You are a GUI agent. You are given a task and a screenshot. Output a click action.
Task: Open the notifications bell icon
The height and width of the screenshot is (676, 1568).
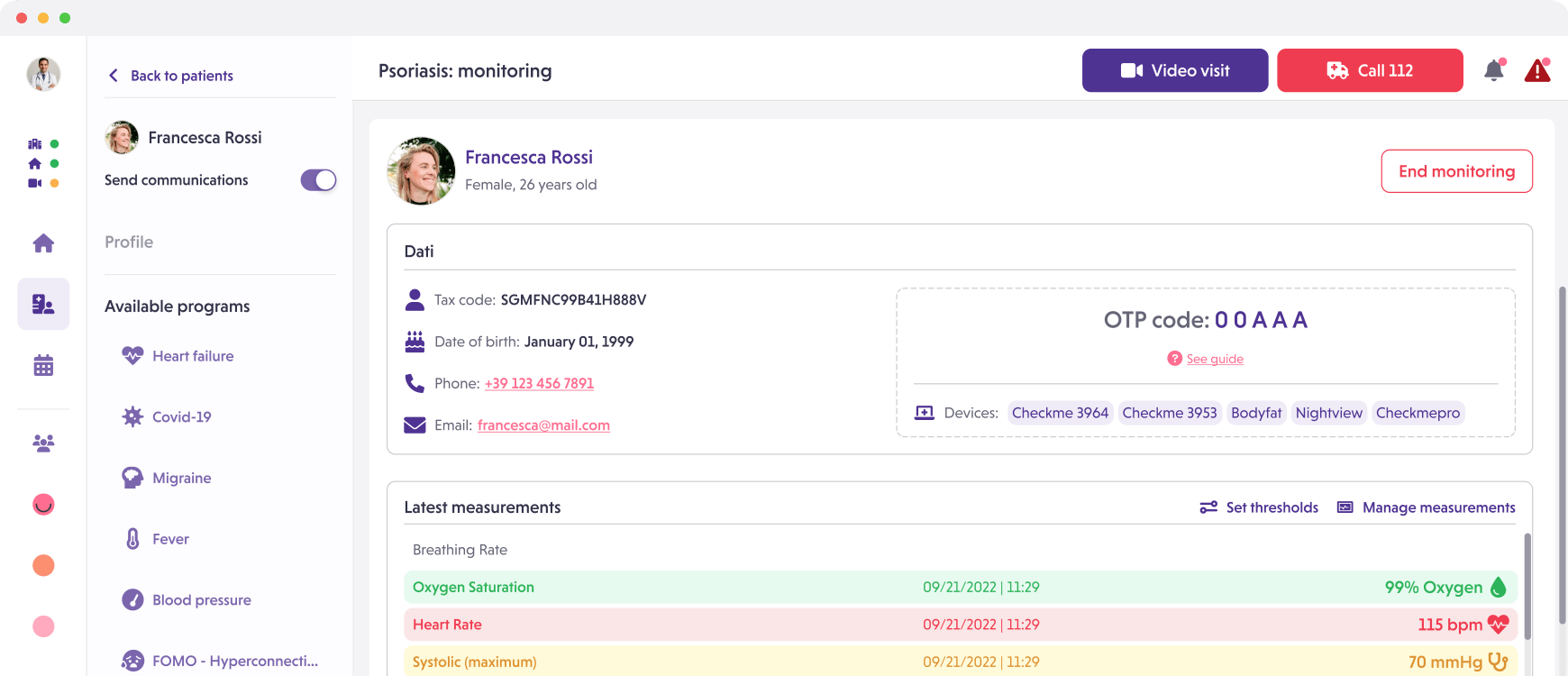pos(1493,70)
